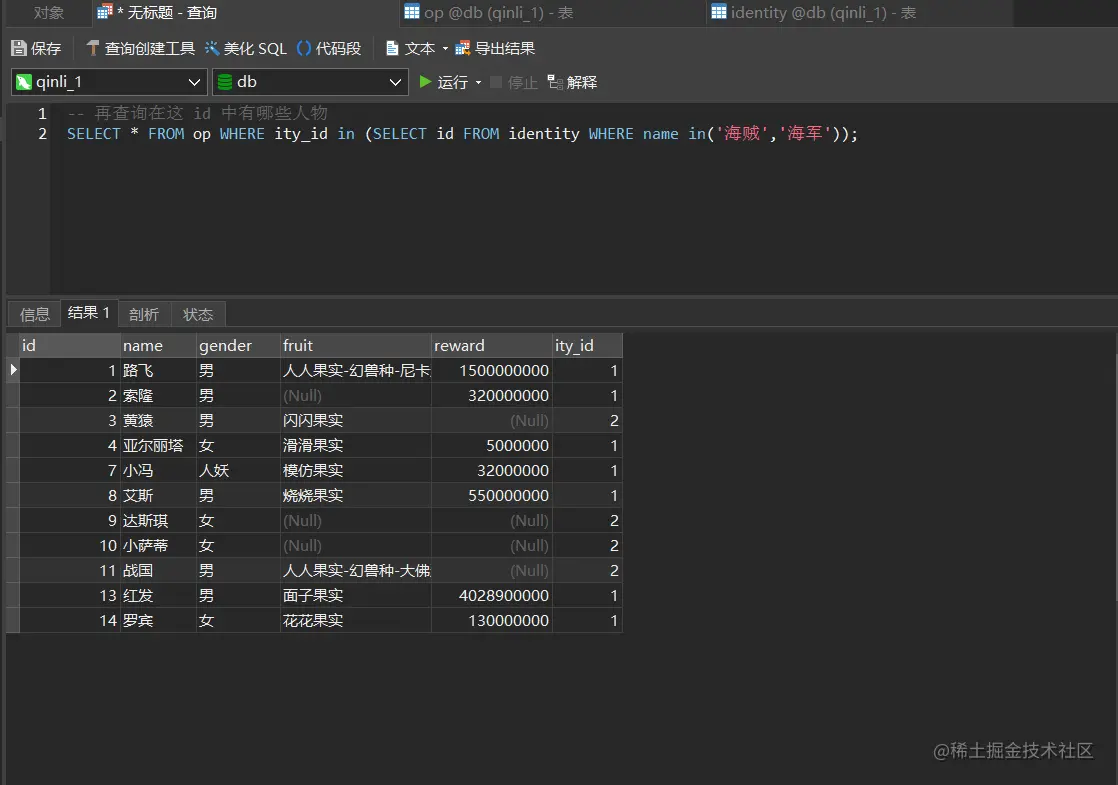The image size is (1118, 785).
Task: Select the cell containing 黄猿
Action: point(158,421)
